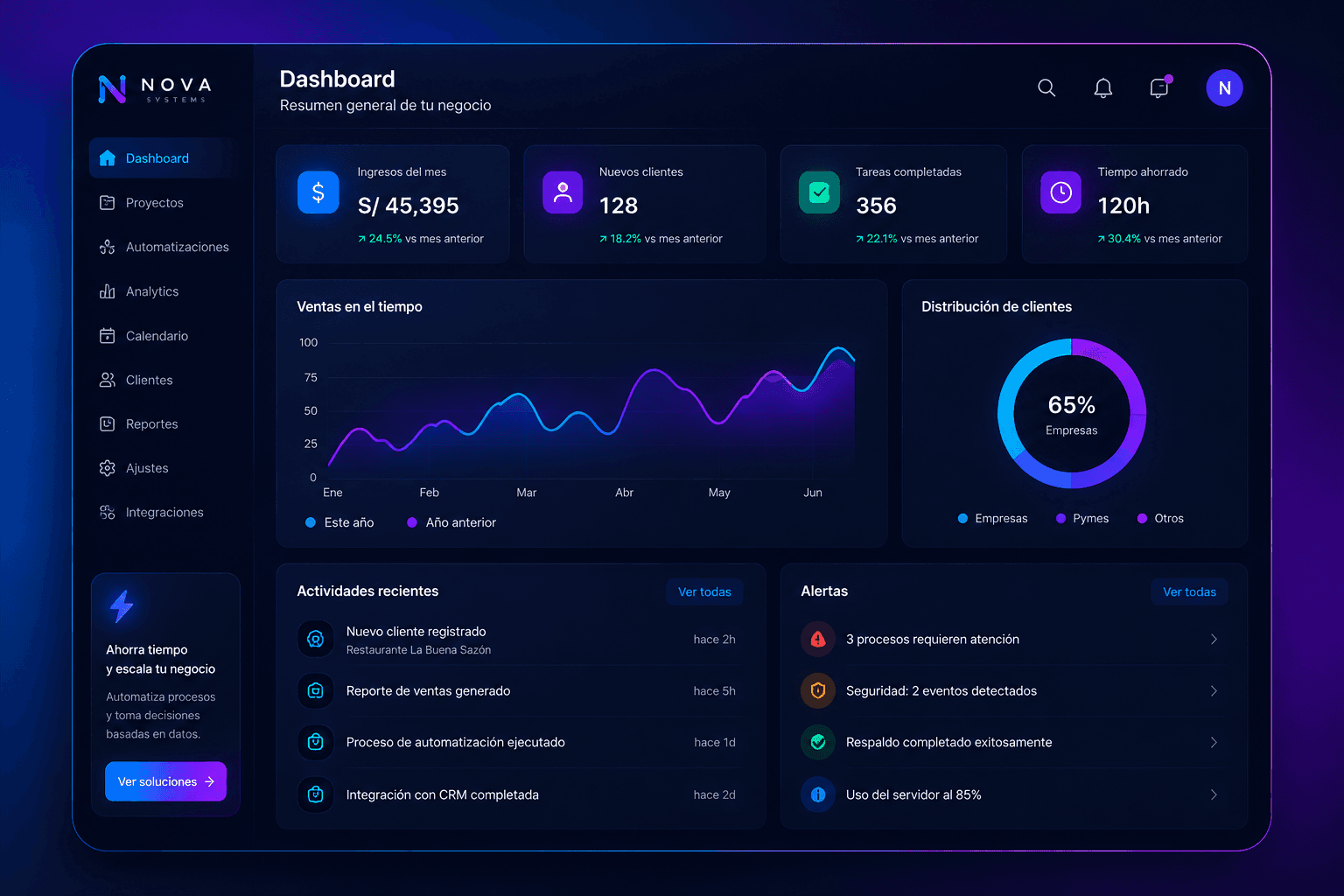Click the Clientes people icon
This screenshot has height=896, width=1344.
click(x=108, y=380)
